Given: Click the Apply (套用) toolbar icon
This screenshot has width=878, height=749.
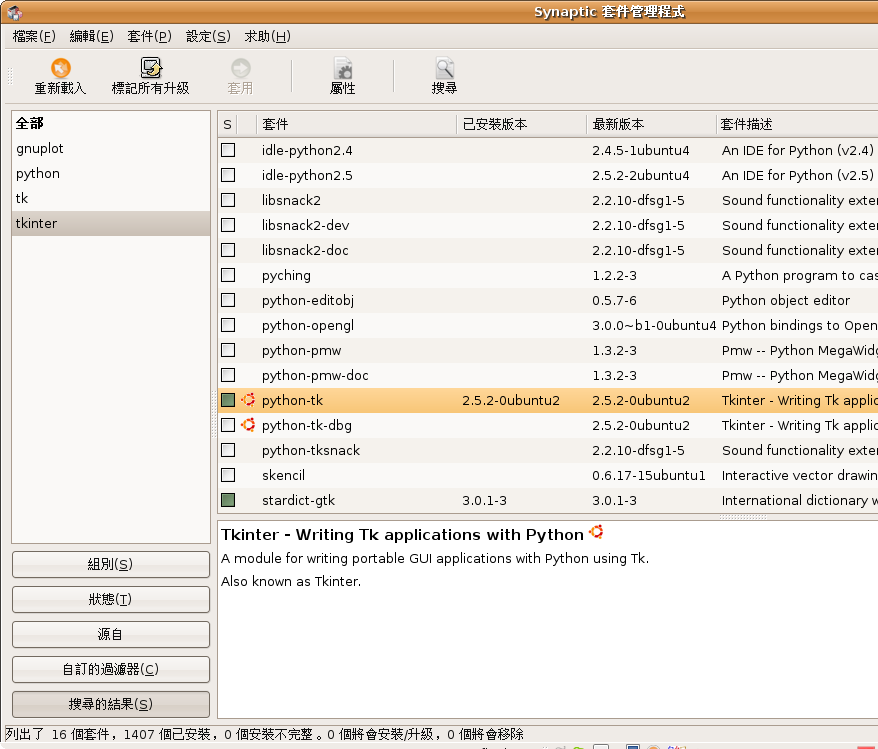Looking at the screenshot, I should (x=241, y=68).
